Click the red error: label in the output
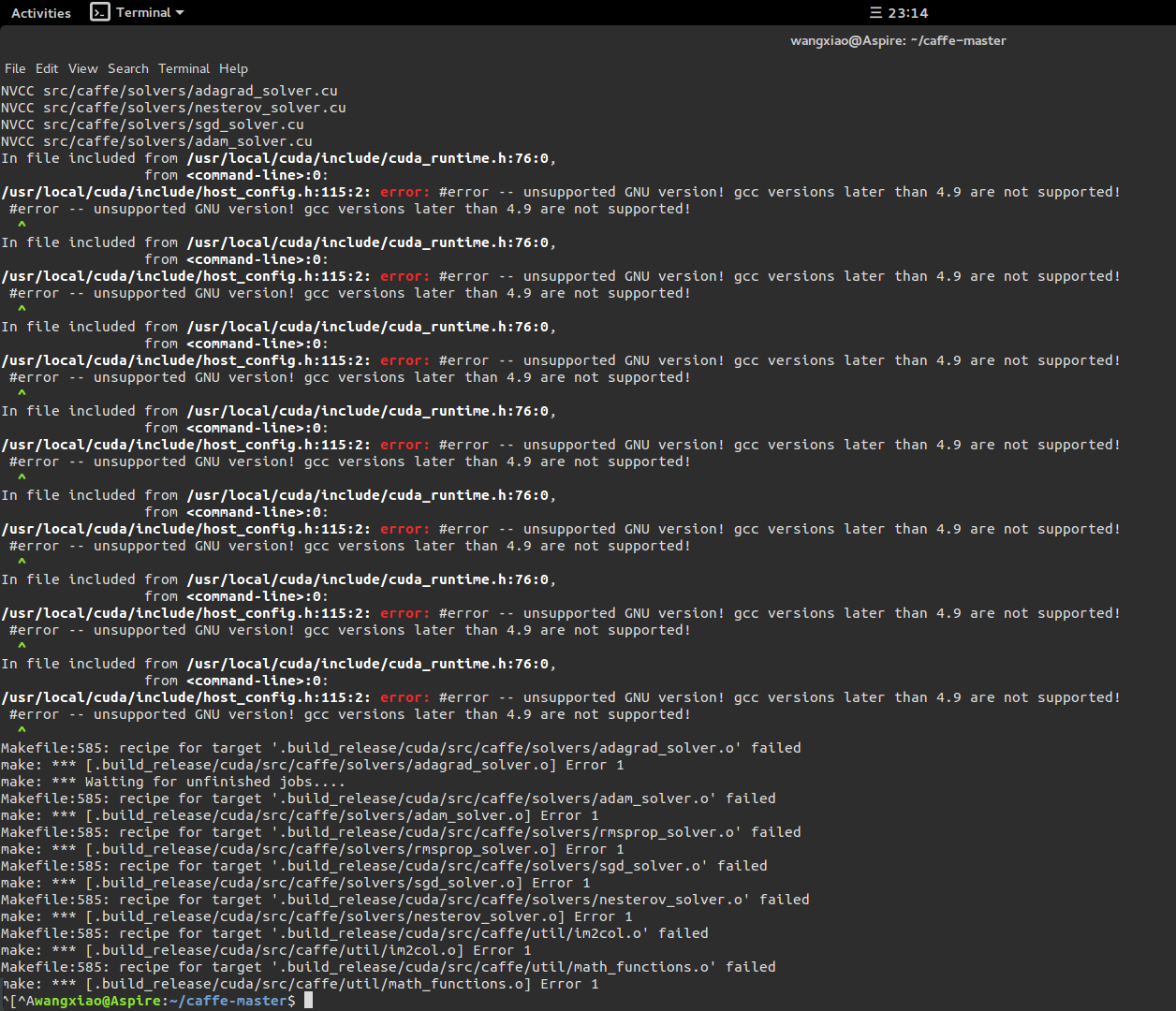Image resolution: width=1176 pixels, height=1011 pixels. tap(404, 191)
